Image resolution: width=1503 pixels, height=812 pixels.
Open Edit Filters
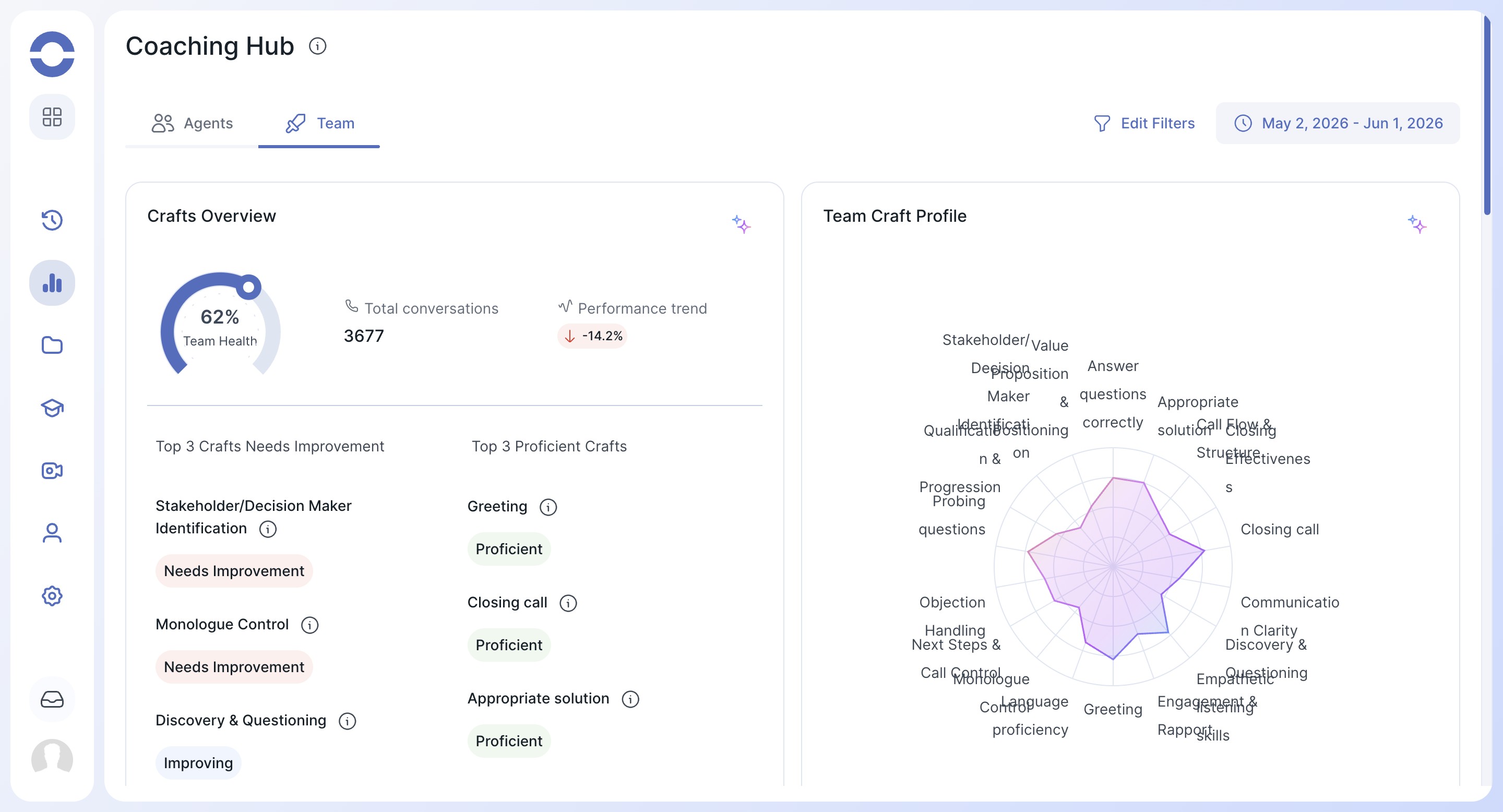pos(1143,123)
